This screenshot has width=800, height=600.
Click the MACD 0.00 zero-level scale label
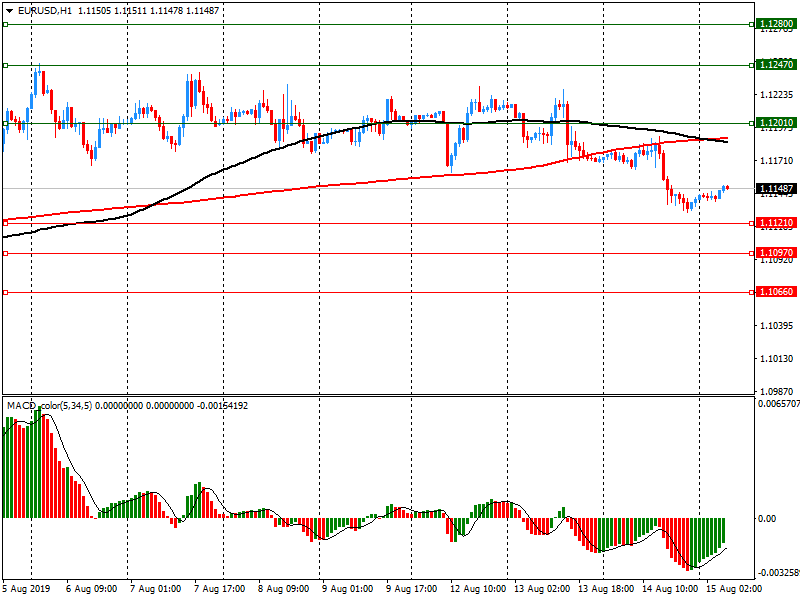pos(767,519)
